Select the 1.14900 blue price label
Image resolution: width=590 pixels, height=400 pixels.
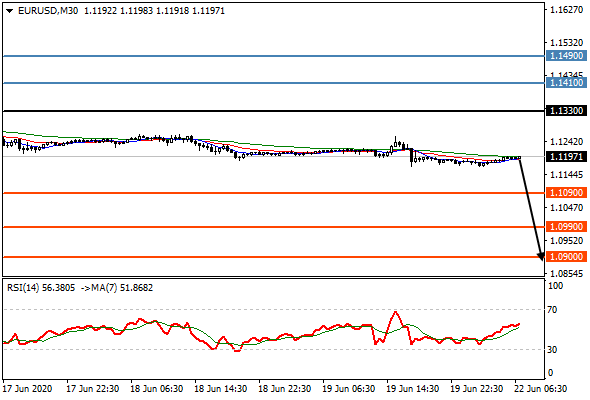pos(566,56)
